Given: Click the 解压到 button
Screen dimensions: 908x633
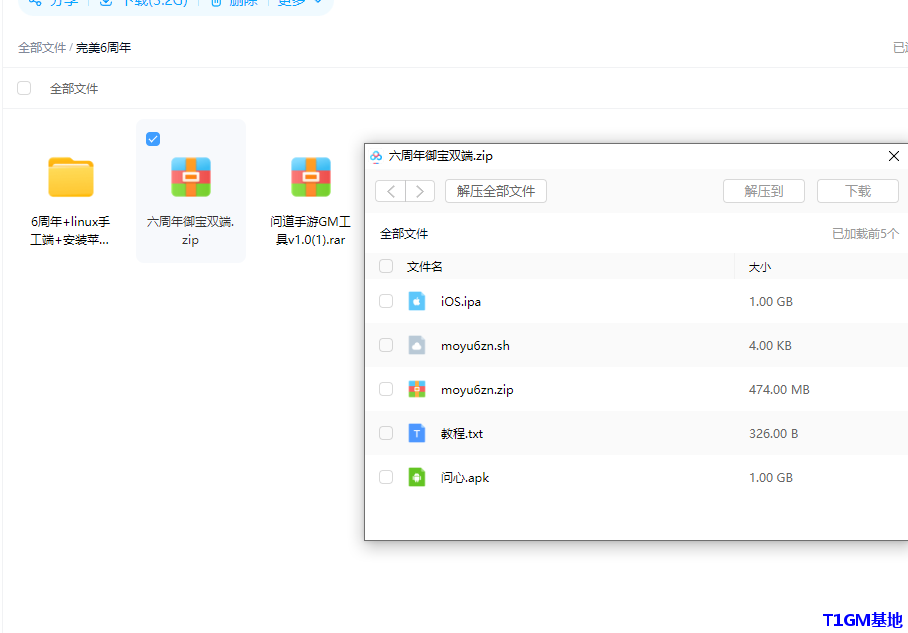Looking at the screenshot, I should [764, 191].
